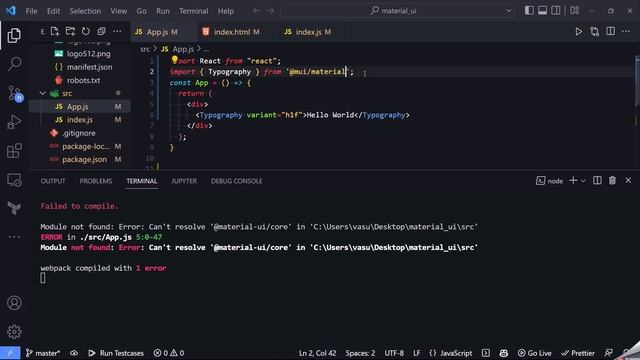Open errors and warnings count
This screenshot has height=360, width=640.
tap(169, 353)
